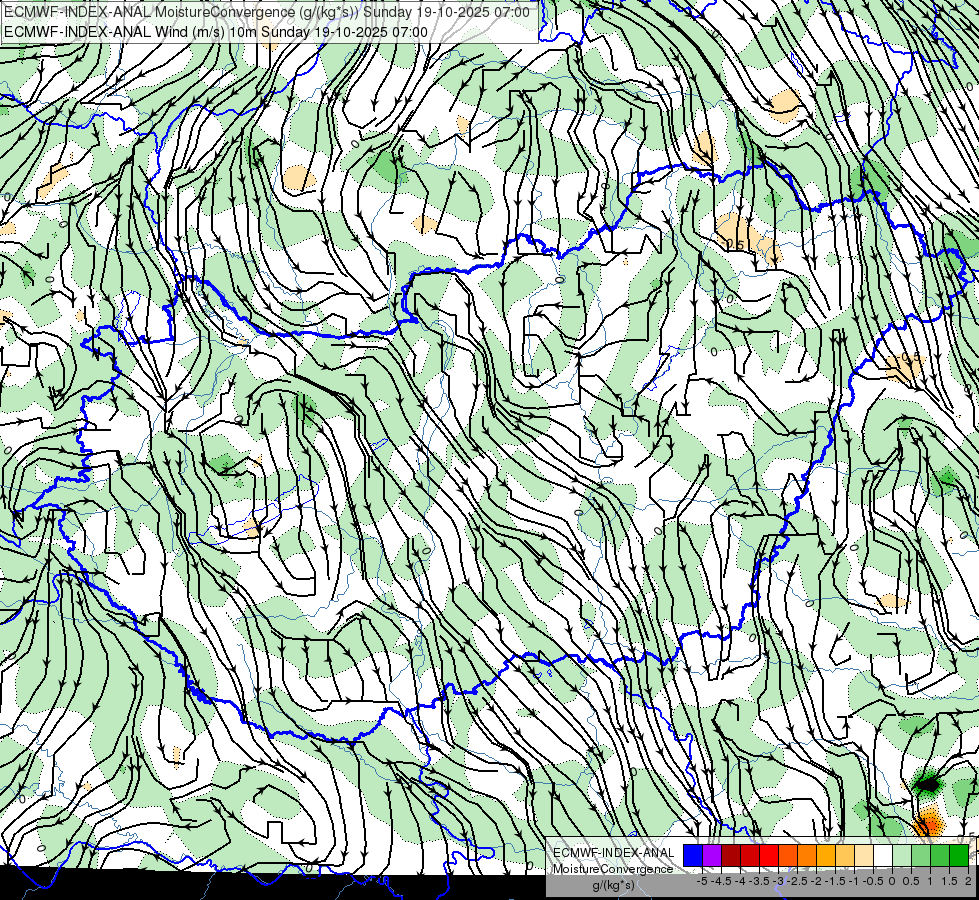This screenshot has height=900, width=979.
Task: Click the MoistureConvergence title line at top
Action: pos(267,12)
